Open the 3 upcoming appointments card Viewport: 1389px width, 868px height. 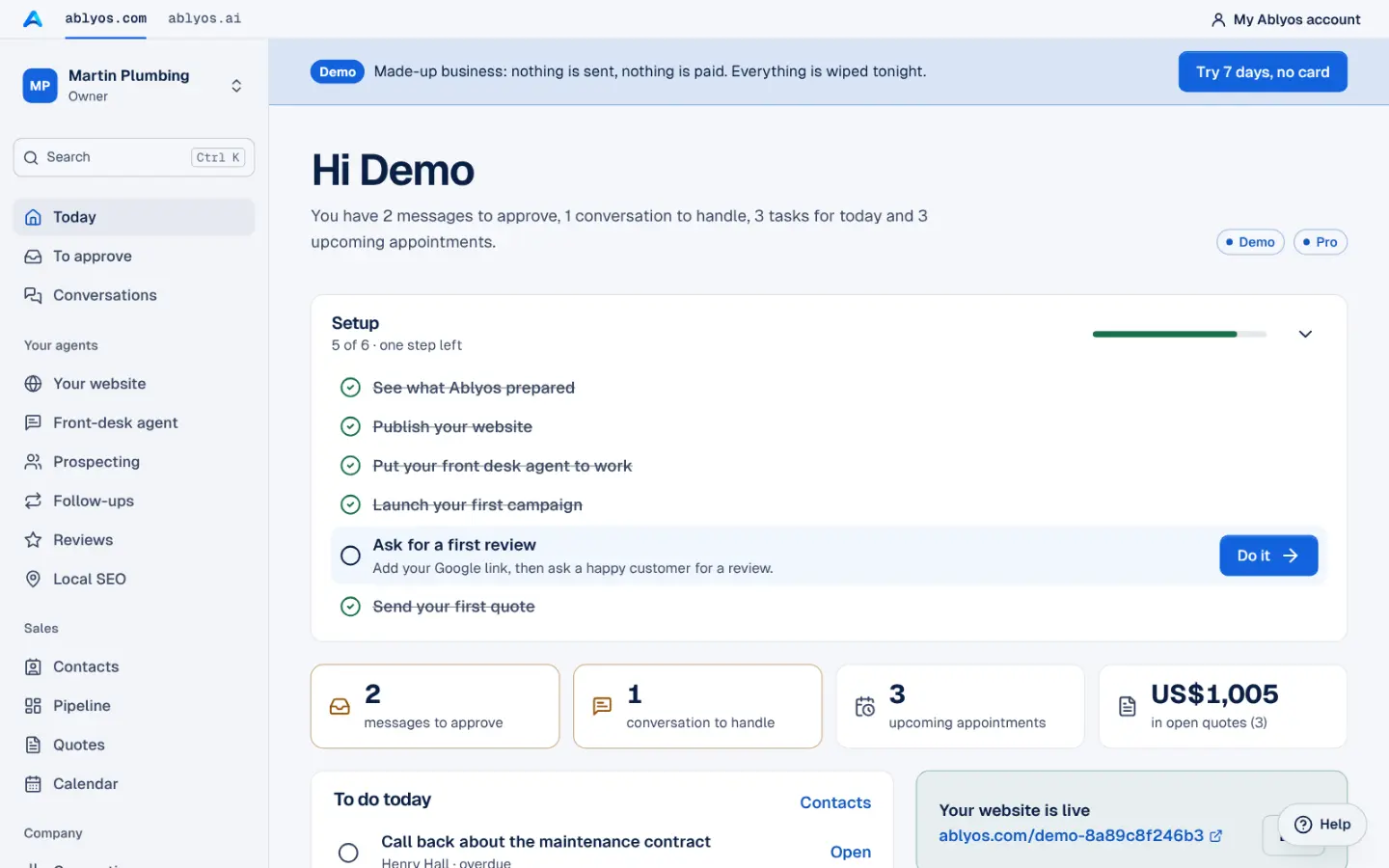coord(960,706)
